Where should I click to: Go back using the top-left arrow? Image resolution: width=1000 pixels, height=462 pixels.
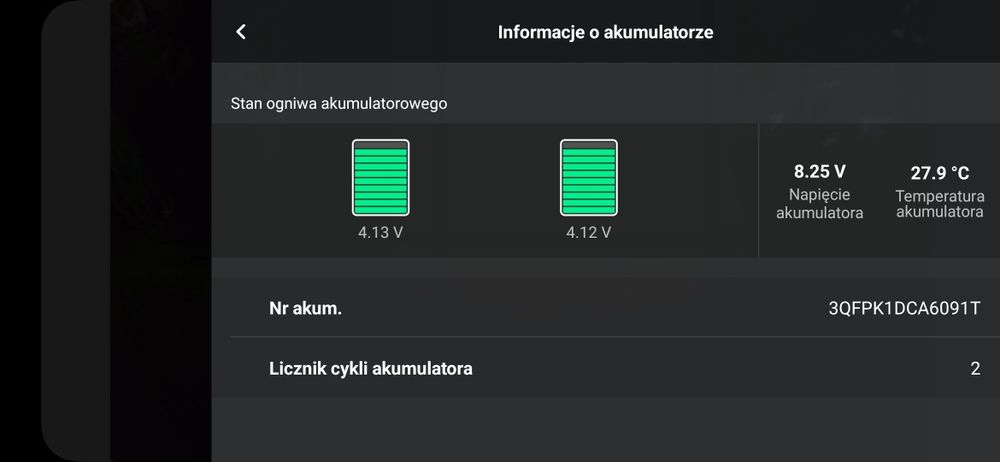(x=241, y=32)
